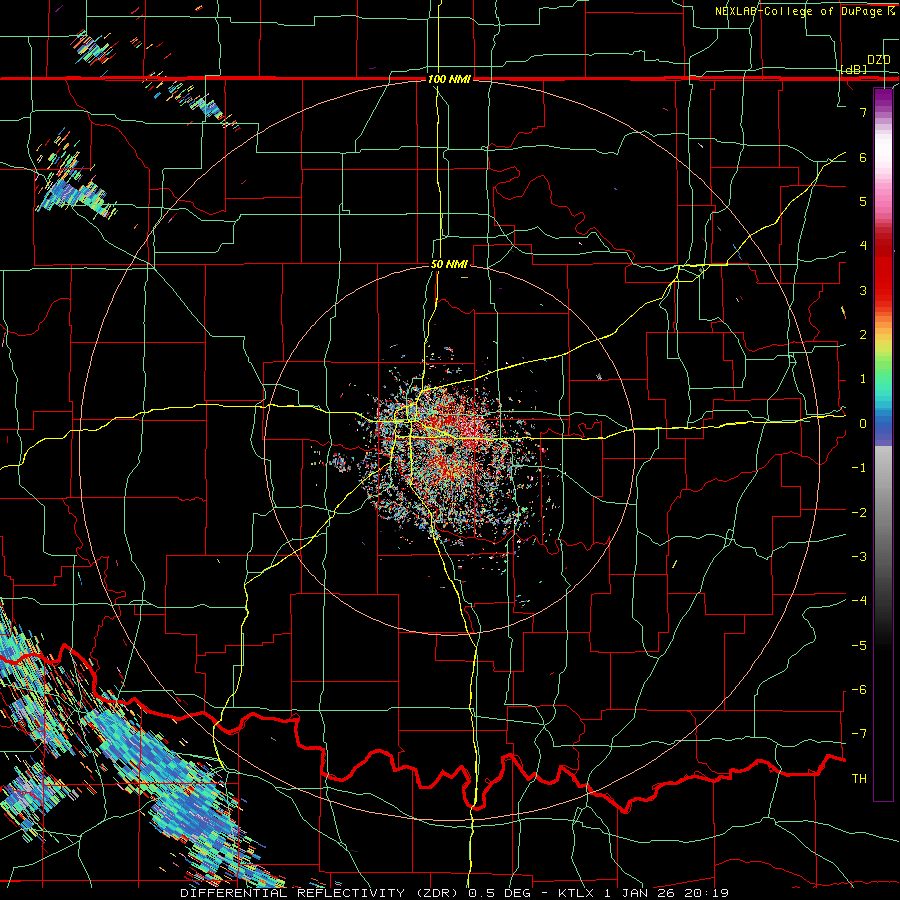The width and height of the screenshot is (900, 900).
Task: Click the legend value -4
Action: [x=859, y=601]
